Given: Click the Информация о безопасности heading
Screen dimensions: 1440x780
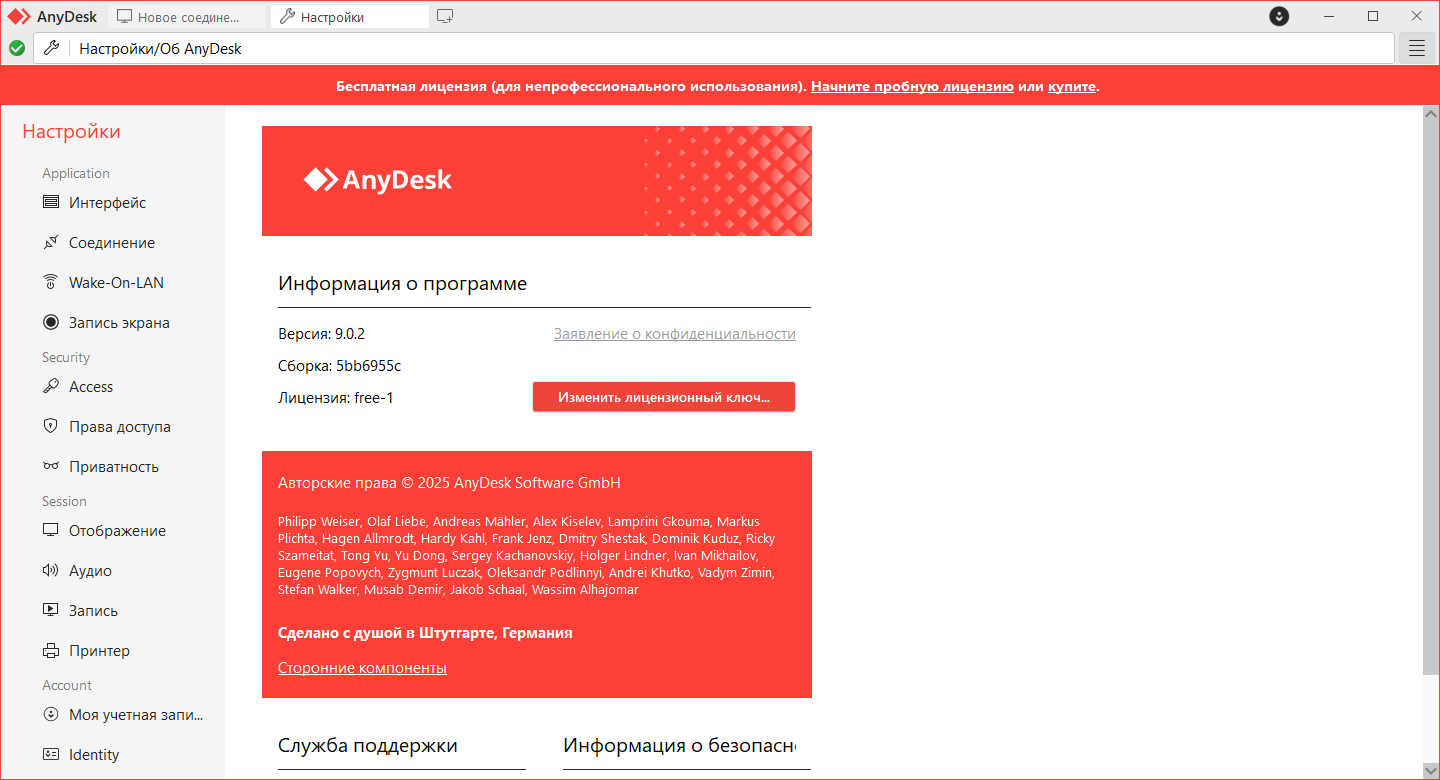Looking at the screenshot, I should pos(680,745).
